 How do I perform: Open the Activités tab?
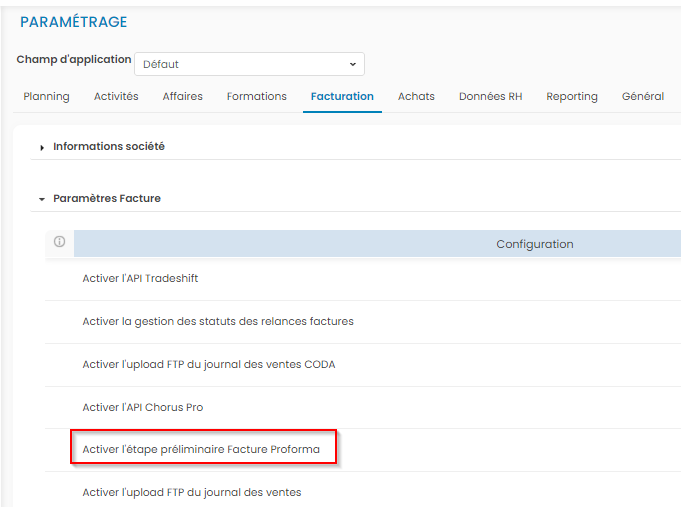click(116, 97)
